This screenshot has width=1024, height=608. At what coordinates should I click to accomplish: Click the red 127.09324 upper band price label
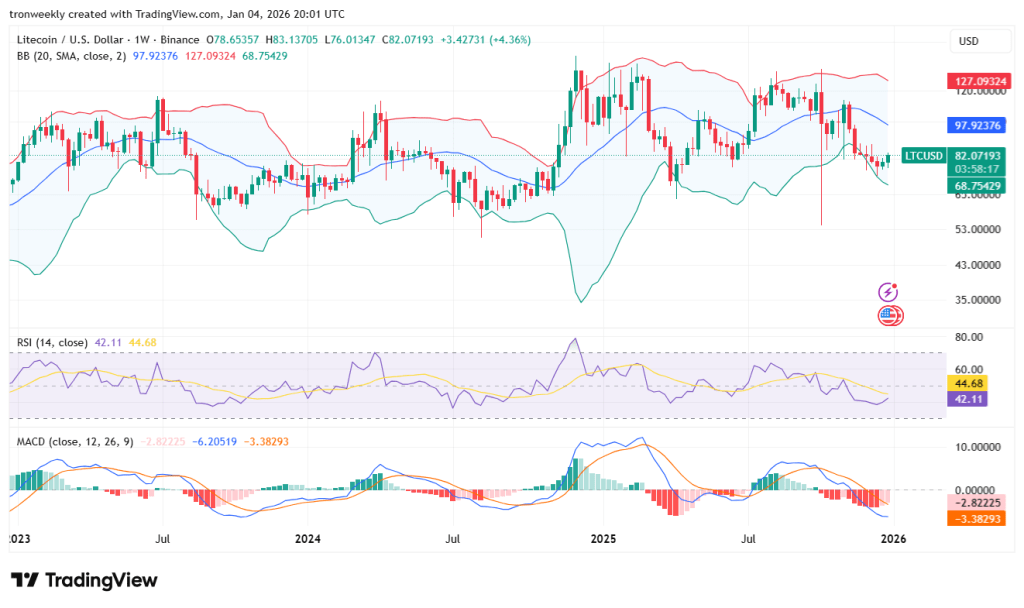[x=976, y=82]
